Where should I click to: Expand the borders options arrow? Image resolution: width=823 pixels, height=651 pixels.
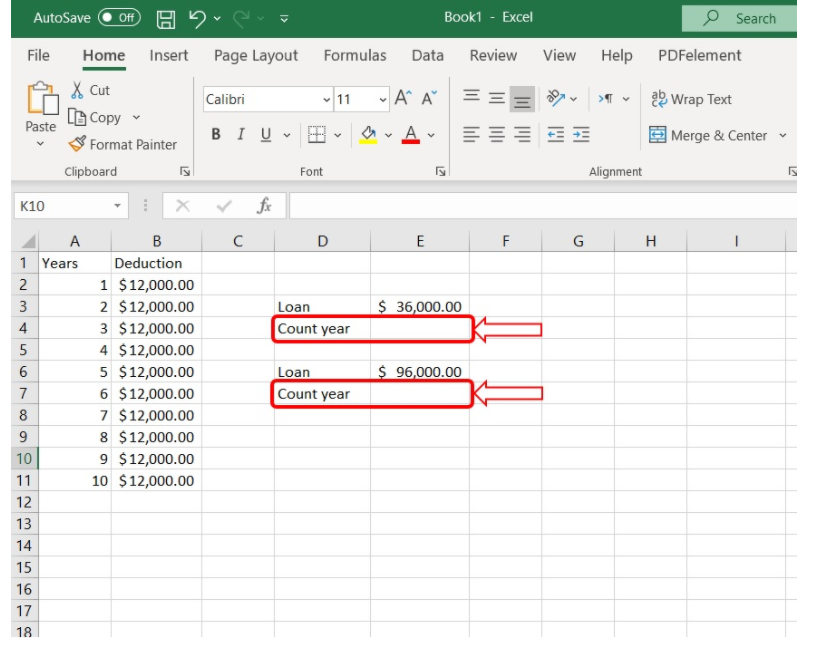point(337,135)
